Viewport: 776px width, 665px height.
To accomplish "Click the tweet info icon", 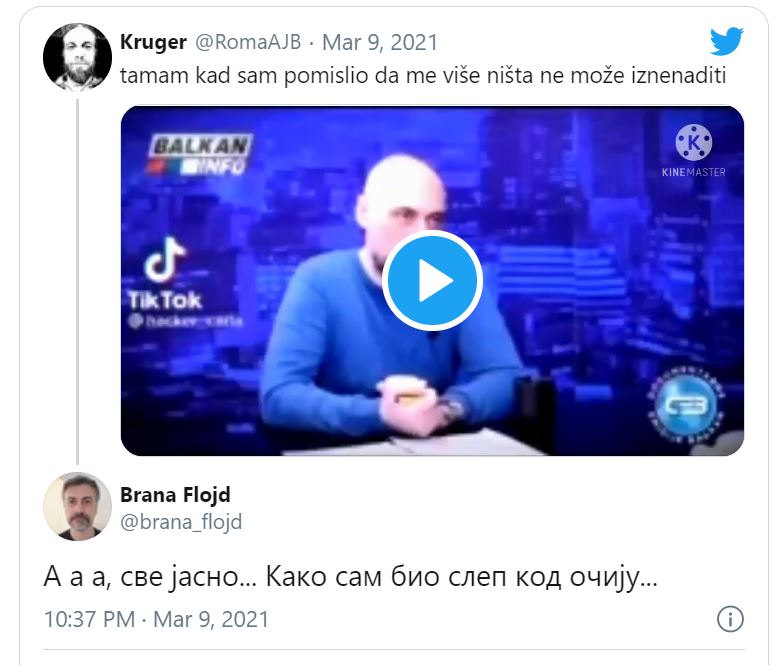I will pyautogui.click(x=730, y=619).
